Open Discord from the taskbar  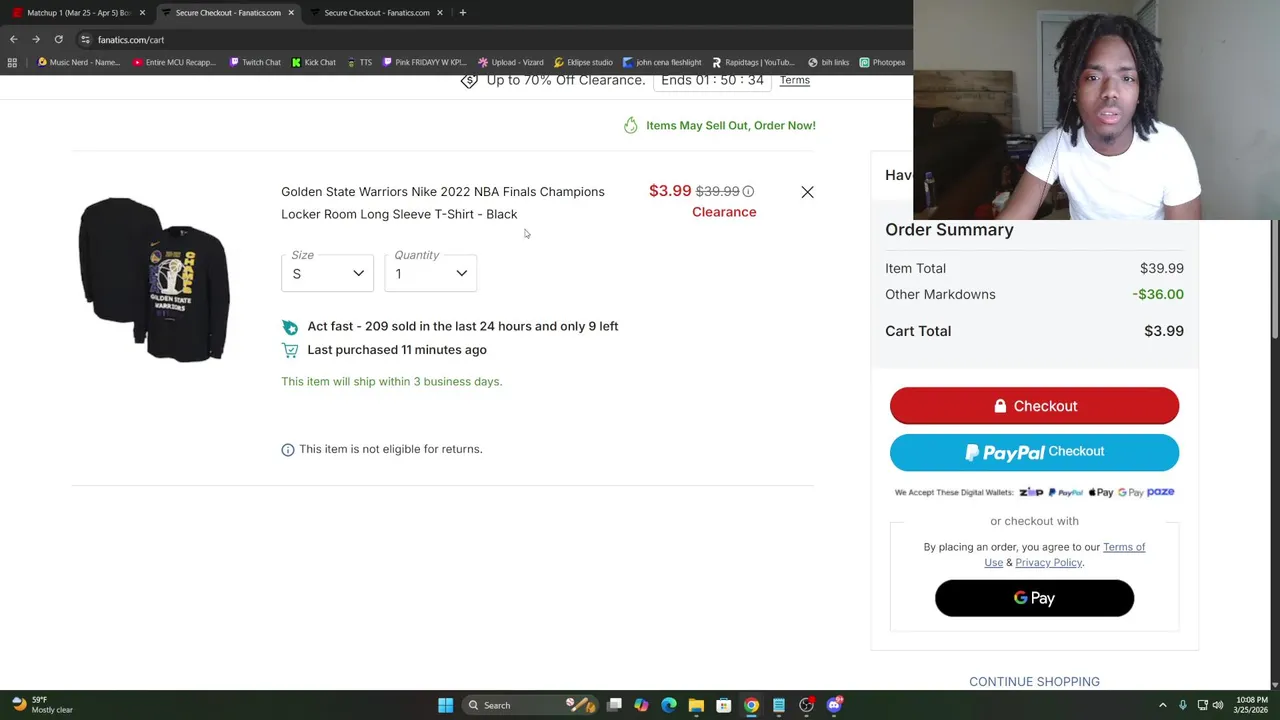pyautogui.click(x=834, y=705)
